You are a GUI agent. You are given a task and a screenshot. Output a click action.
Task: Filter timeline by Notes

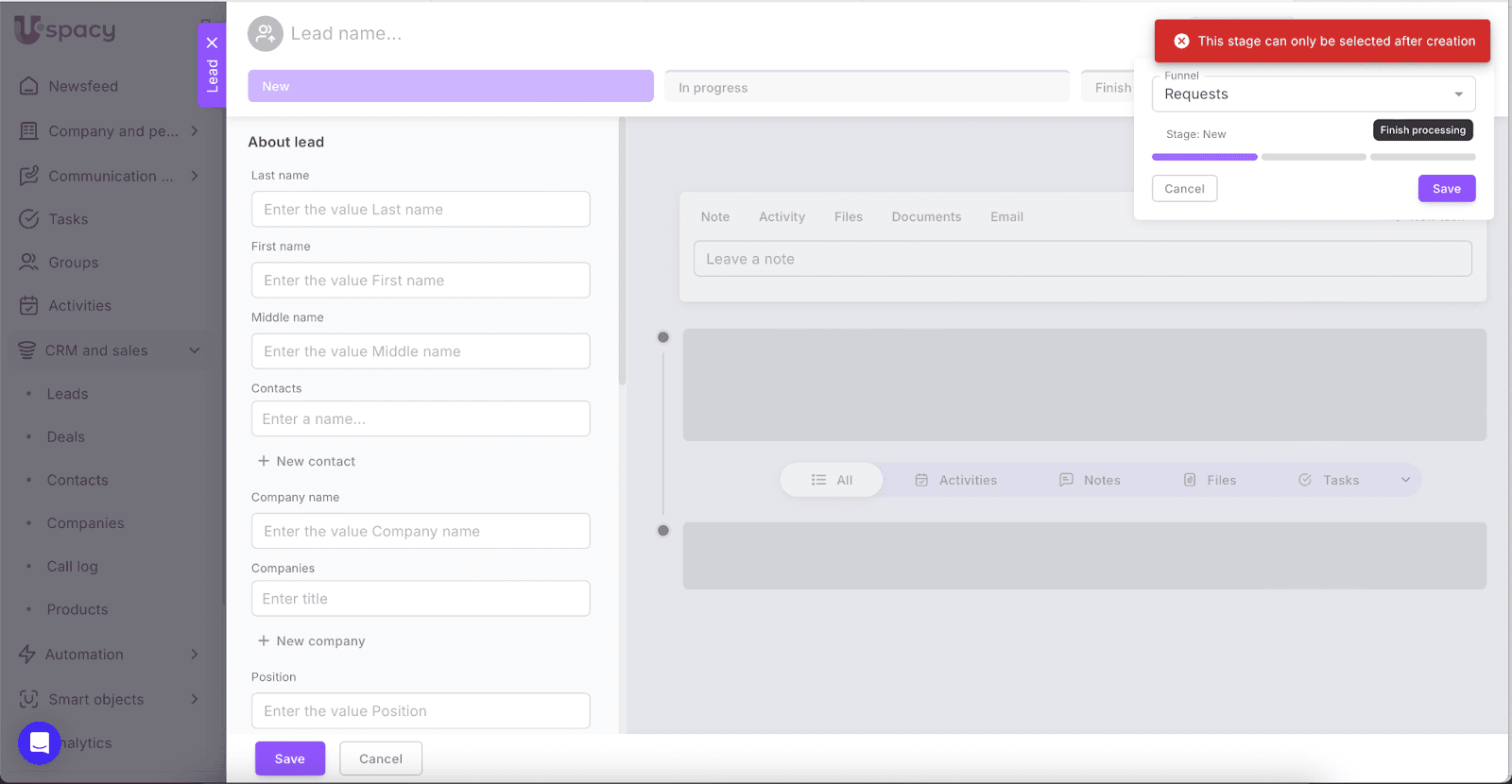1090,480
